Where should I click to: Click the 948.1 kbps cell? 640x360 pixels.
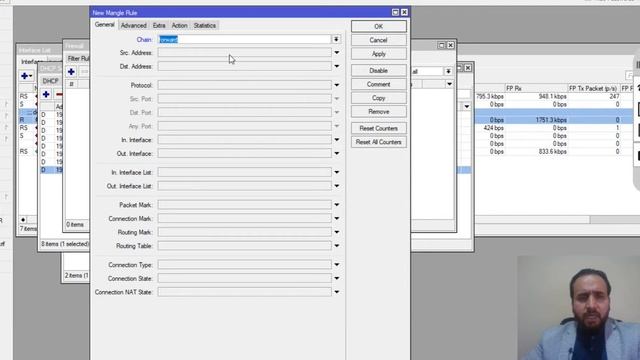tap(552, 96)
